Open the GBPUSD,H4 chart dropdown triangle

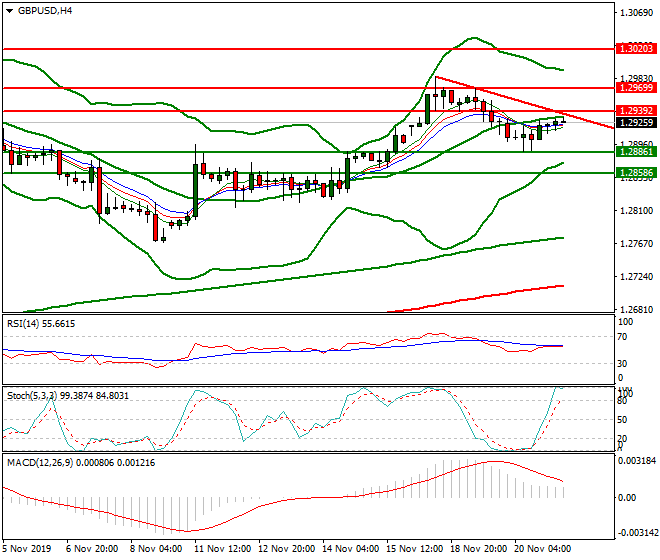pyautogui.click(x=9, y=11)
